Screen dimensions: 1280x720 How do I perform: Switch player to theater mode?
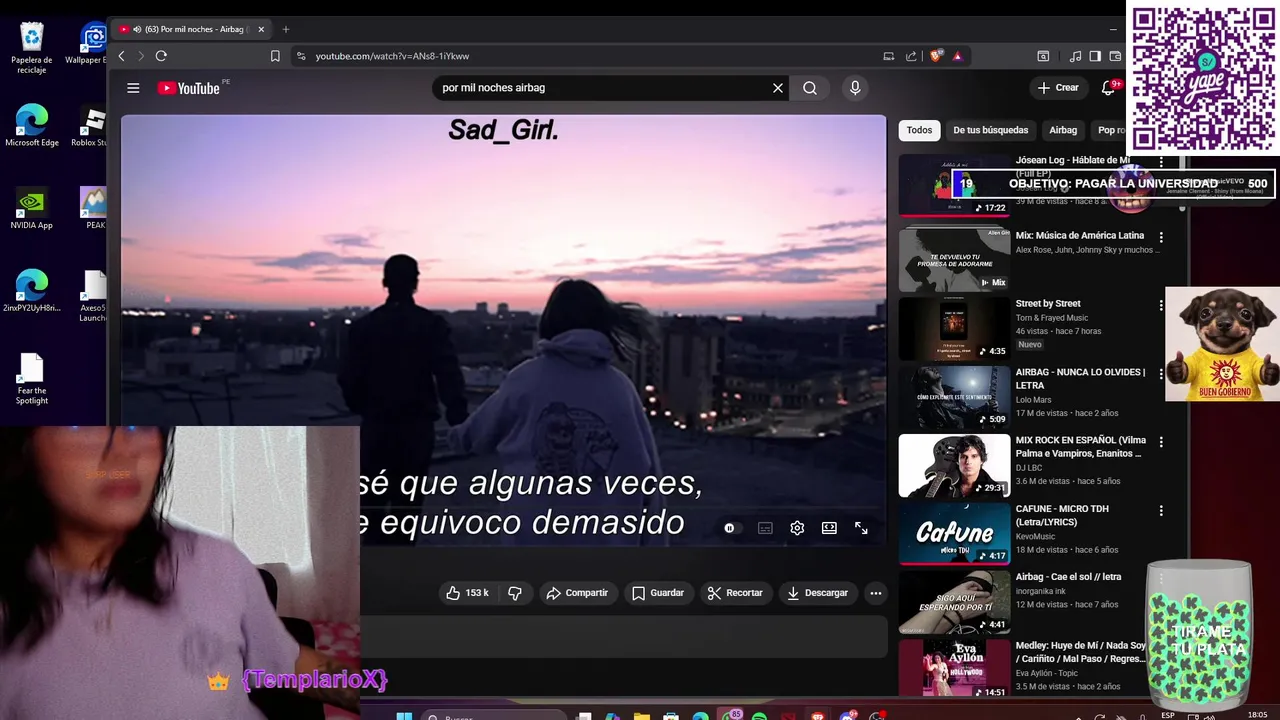coord(829,528)
